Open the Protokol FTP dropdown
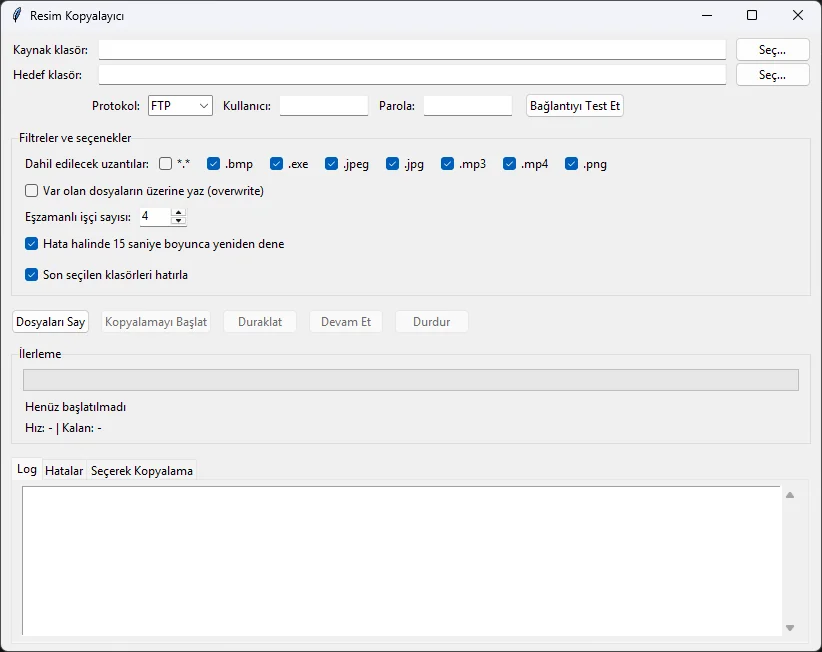Image resolution: width=822 pixels, height=652 pixels. [x=180, y=106]
